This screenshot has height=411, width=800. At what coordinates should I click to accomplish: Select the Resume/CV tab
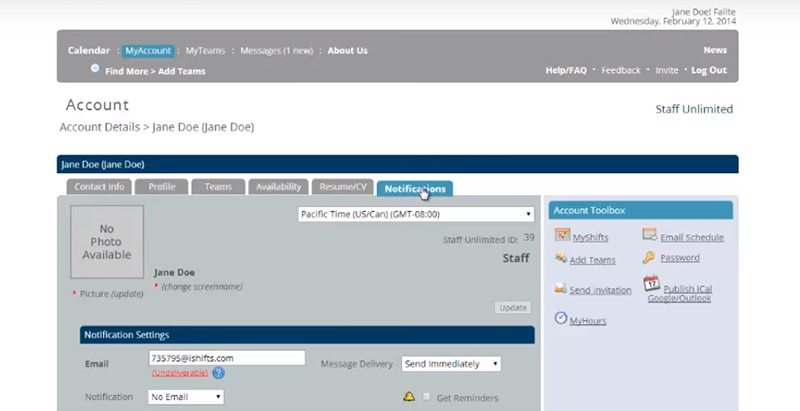[343, 187]
